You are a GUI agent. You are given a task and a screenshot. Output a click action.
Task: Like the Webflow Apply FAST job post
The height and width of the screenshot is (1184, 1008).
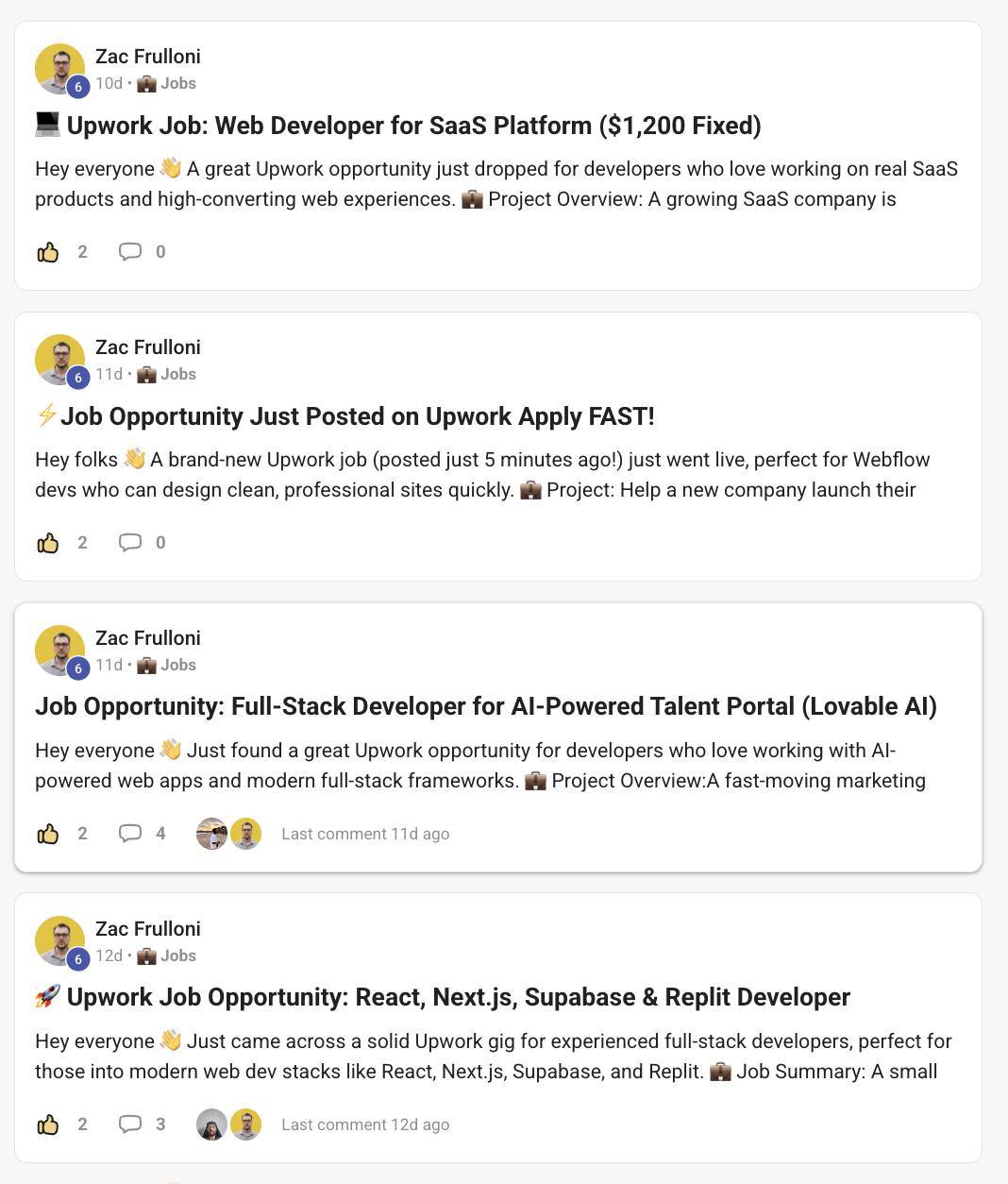click(x=48, y=543)
